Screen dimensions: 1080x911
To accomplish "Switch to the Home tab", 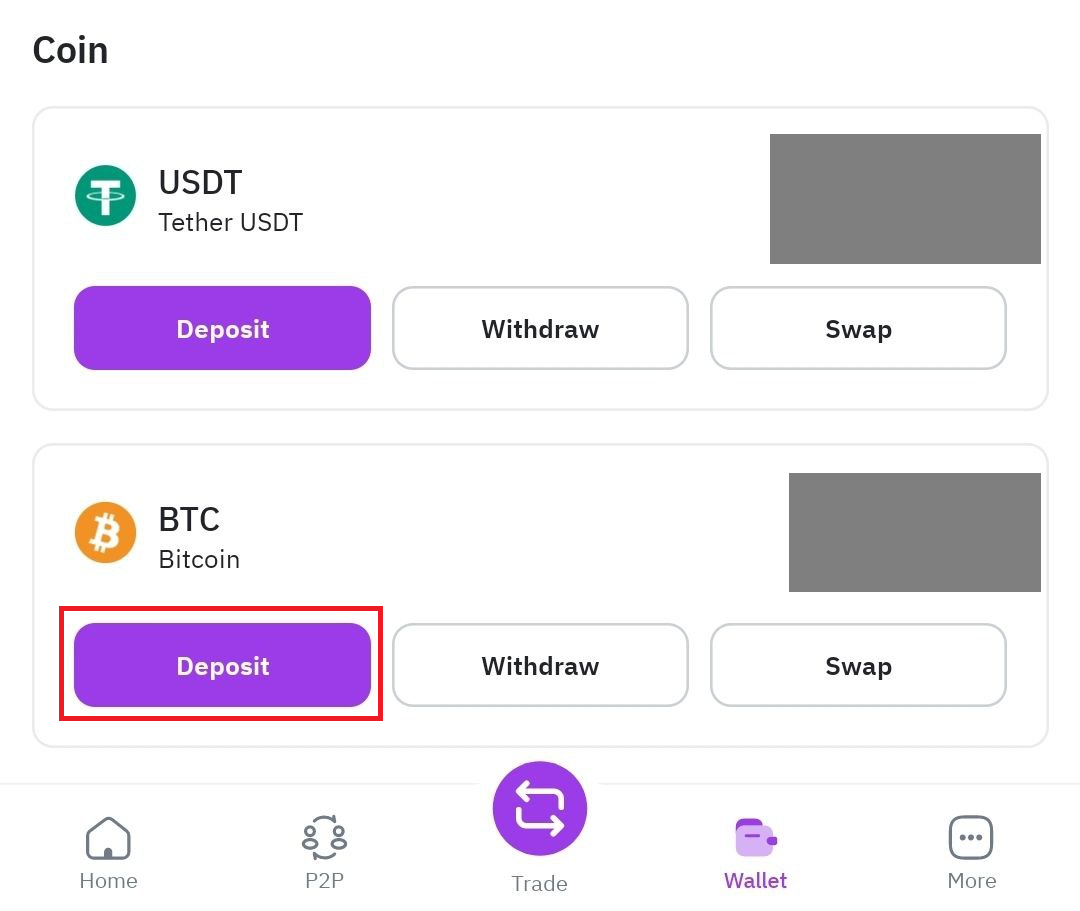I will (108, 880).
